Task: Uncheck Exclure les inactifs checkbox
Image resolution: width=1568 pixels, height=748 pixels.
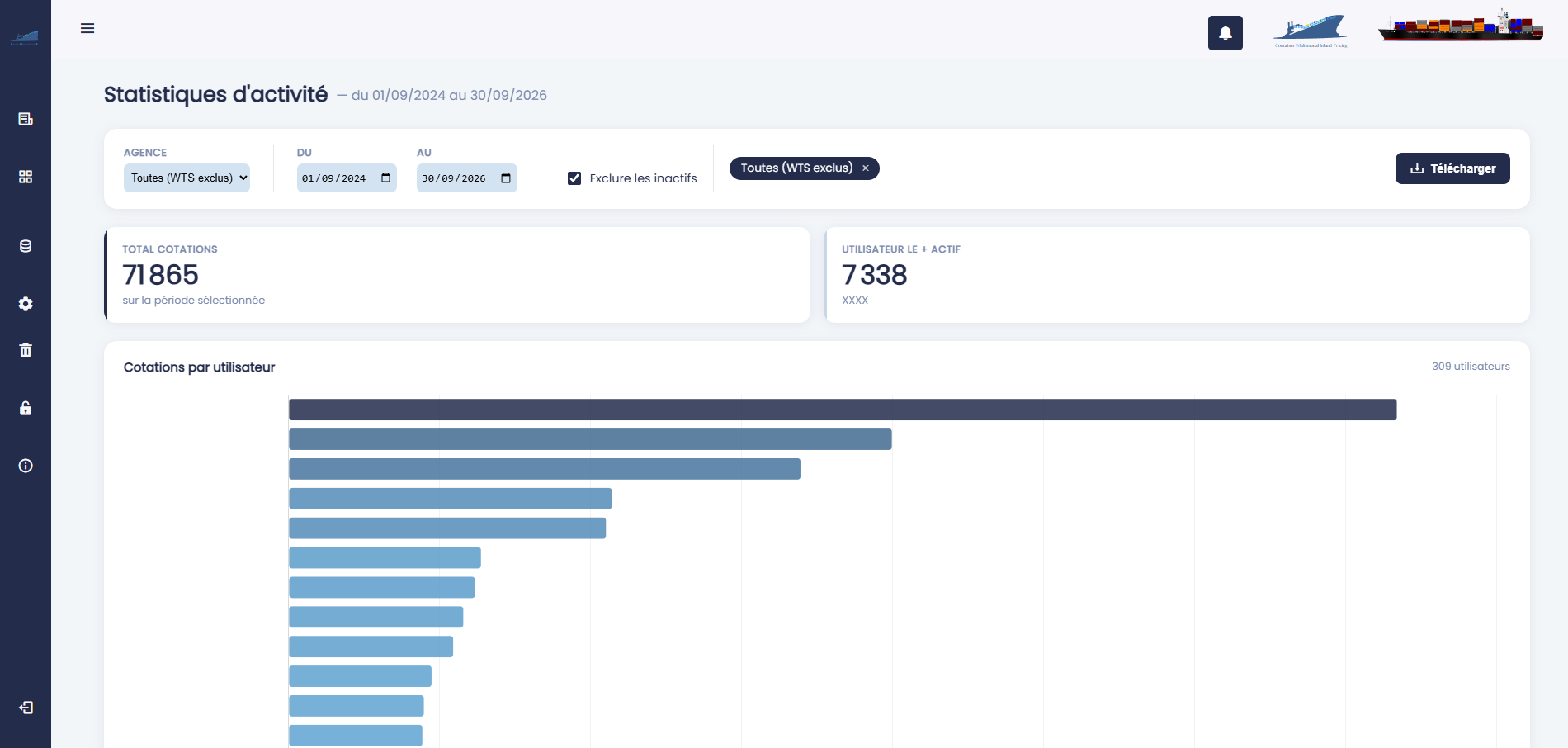Action: 574,178
